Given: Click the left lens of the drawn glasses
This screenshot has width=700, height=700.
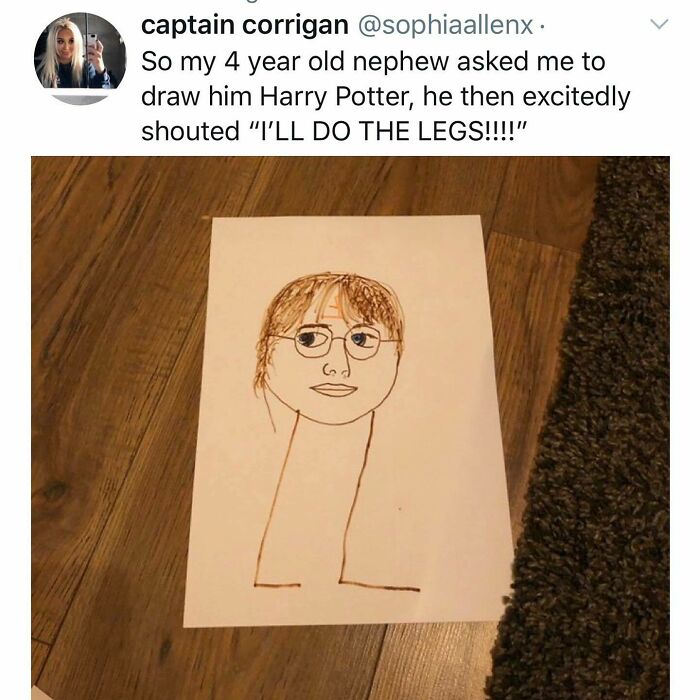Looking at the screenshot, I should [x=312, y=342].
